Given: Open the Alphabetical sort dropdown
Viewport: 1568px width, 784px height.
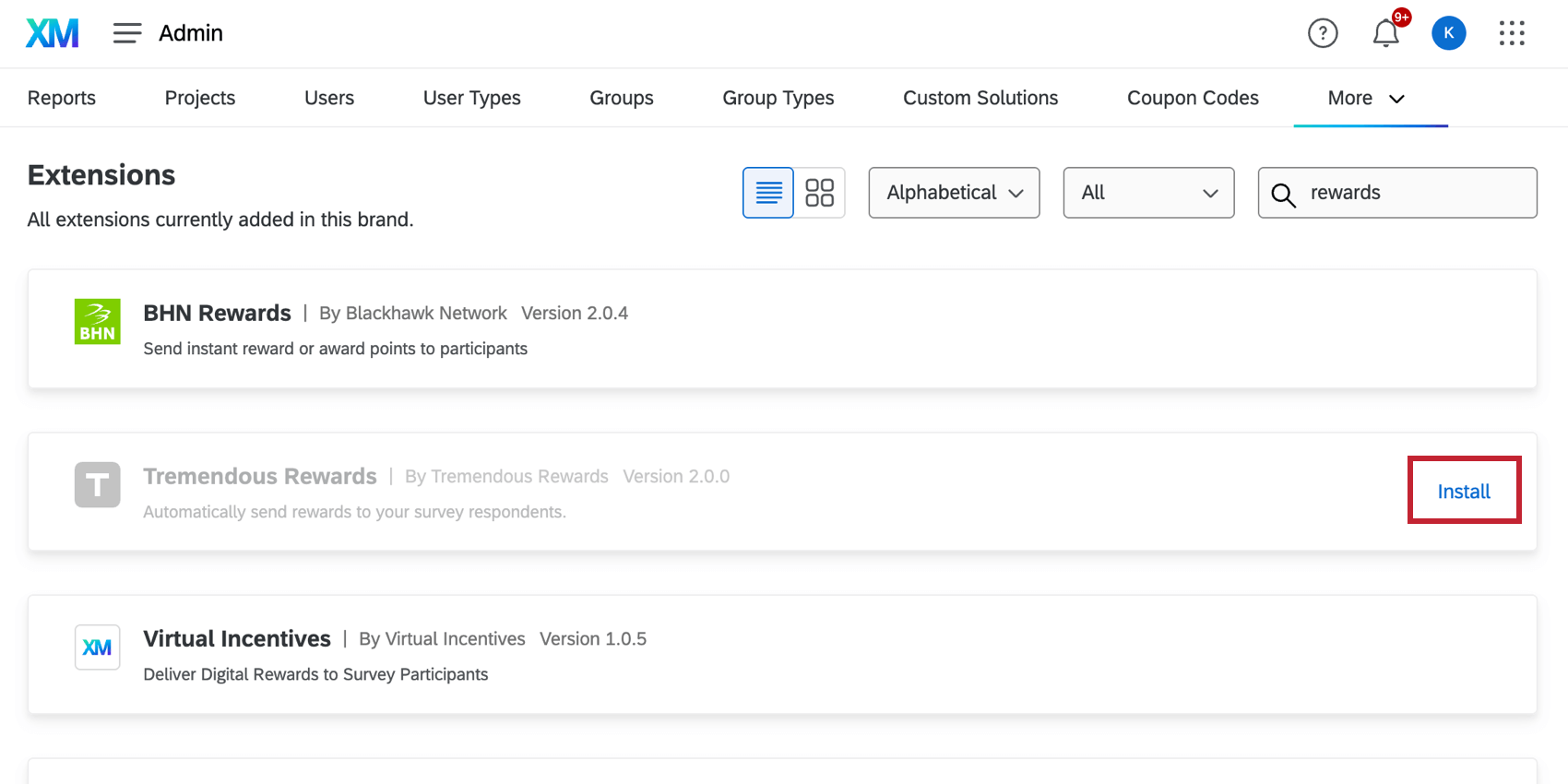Looking at the screenshot, I should [x=954, y=193].
